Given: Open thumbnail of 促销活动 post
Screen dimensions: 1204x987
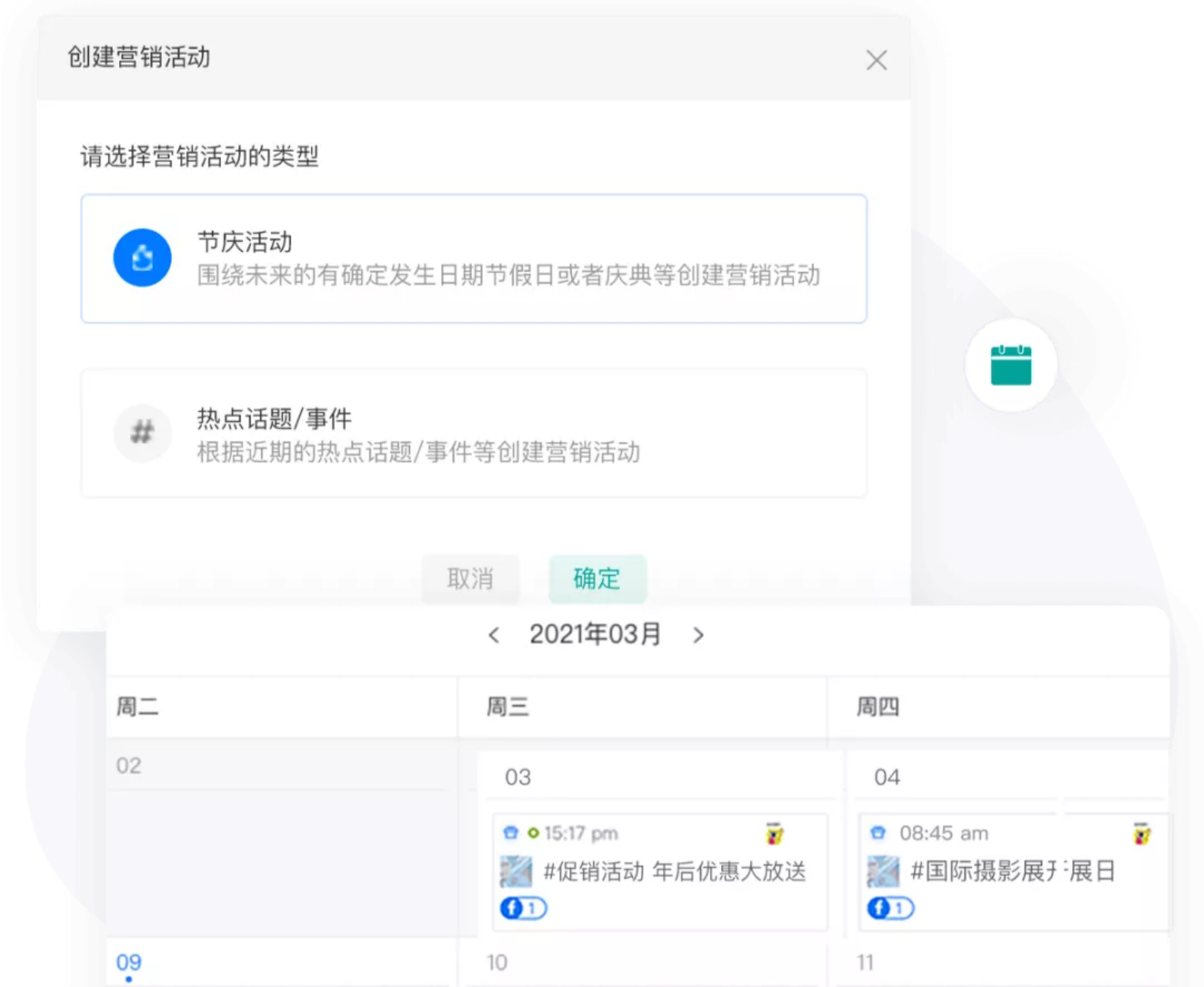Looking at the screenshot, I should [x=516, y=871].
